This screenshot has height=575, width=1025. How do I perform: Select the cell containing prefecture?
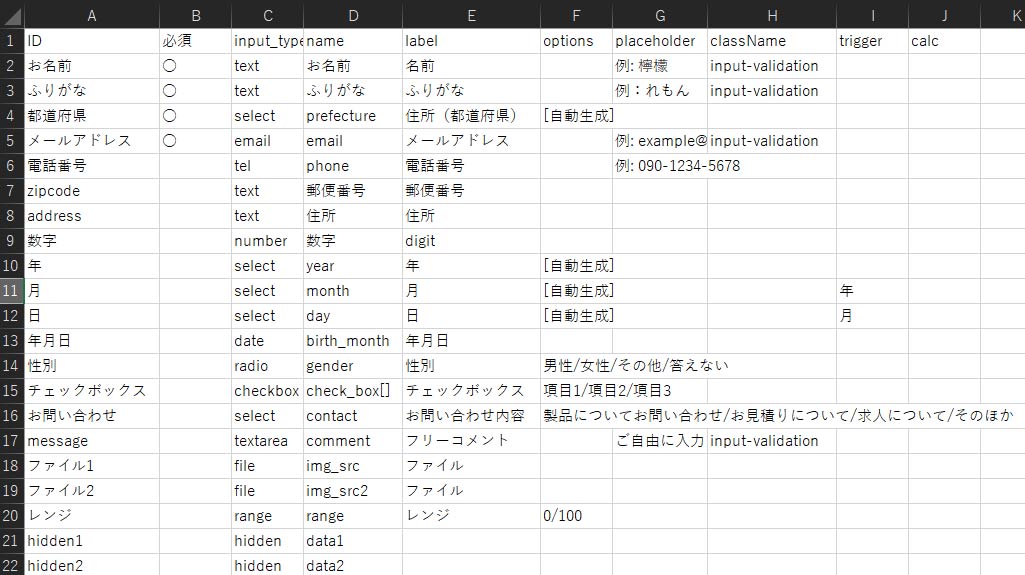coord(341,116)
